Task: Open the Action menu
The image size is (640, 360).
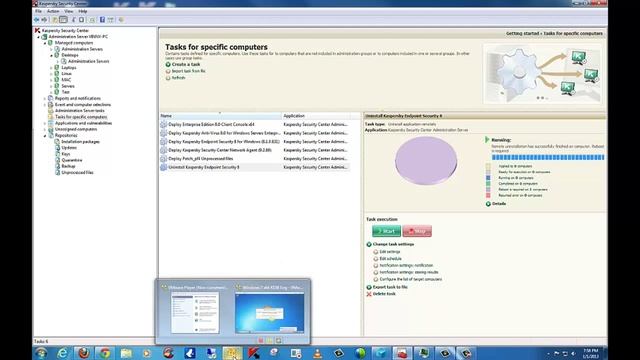Action: click(53, 11)
